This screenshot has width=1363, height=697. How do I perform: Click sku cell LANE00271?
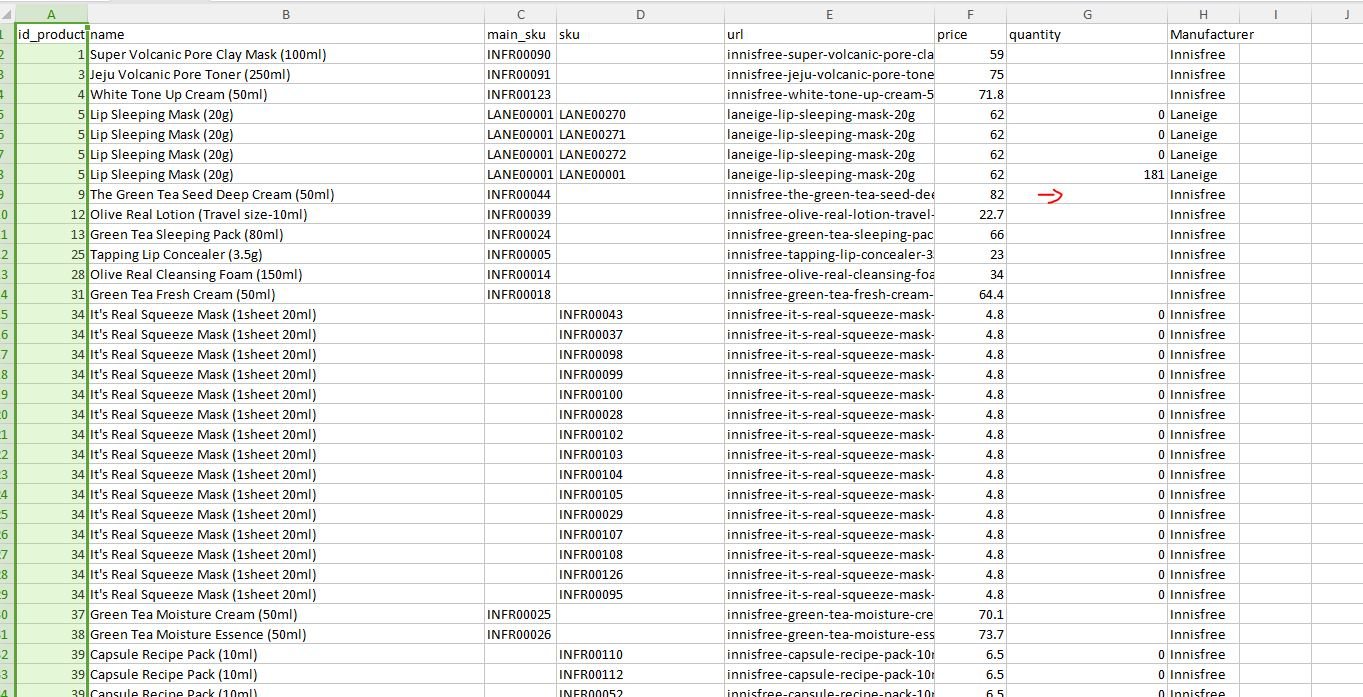[640, 134]
